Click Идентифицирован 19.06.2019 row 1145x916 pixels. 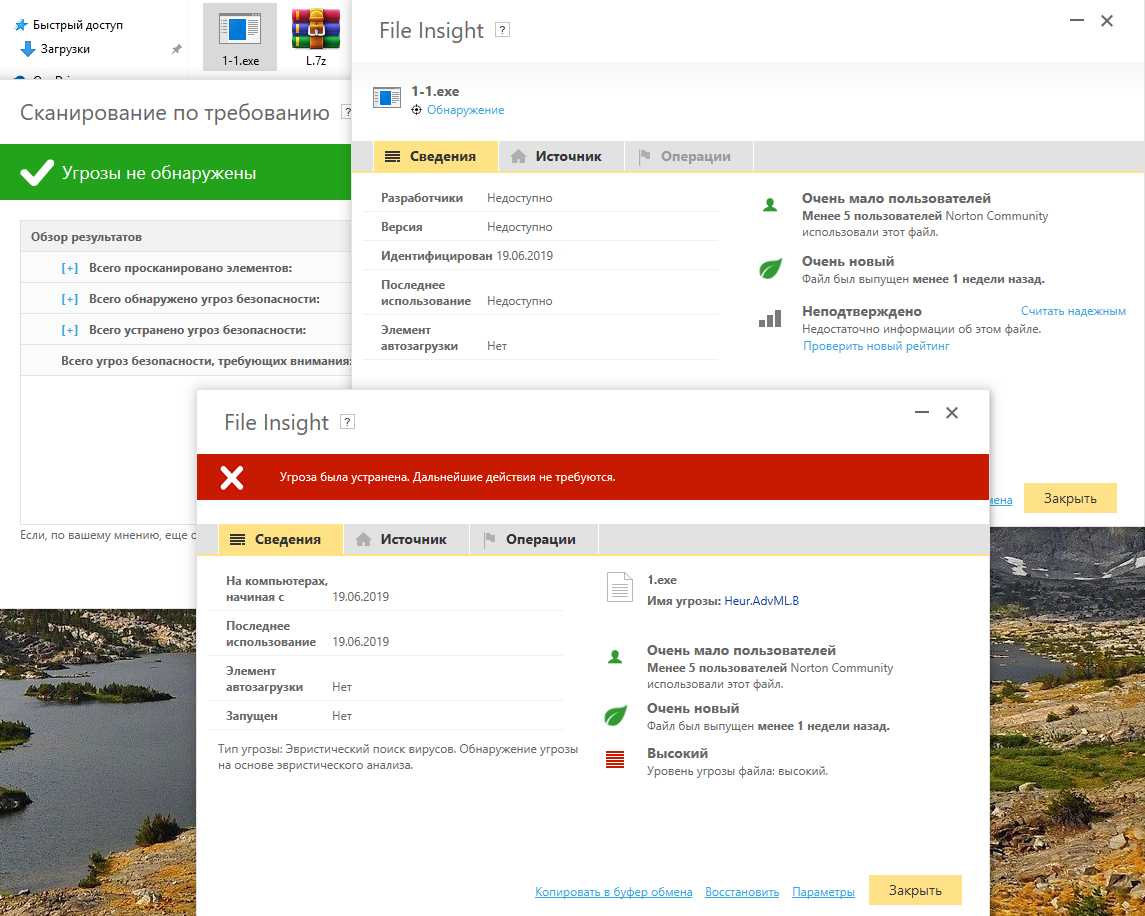pyautogui.click(x=540, y=256)
